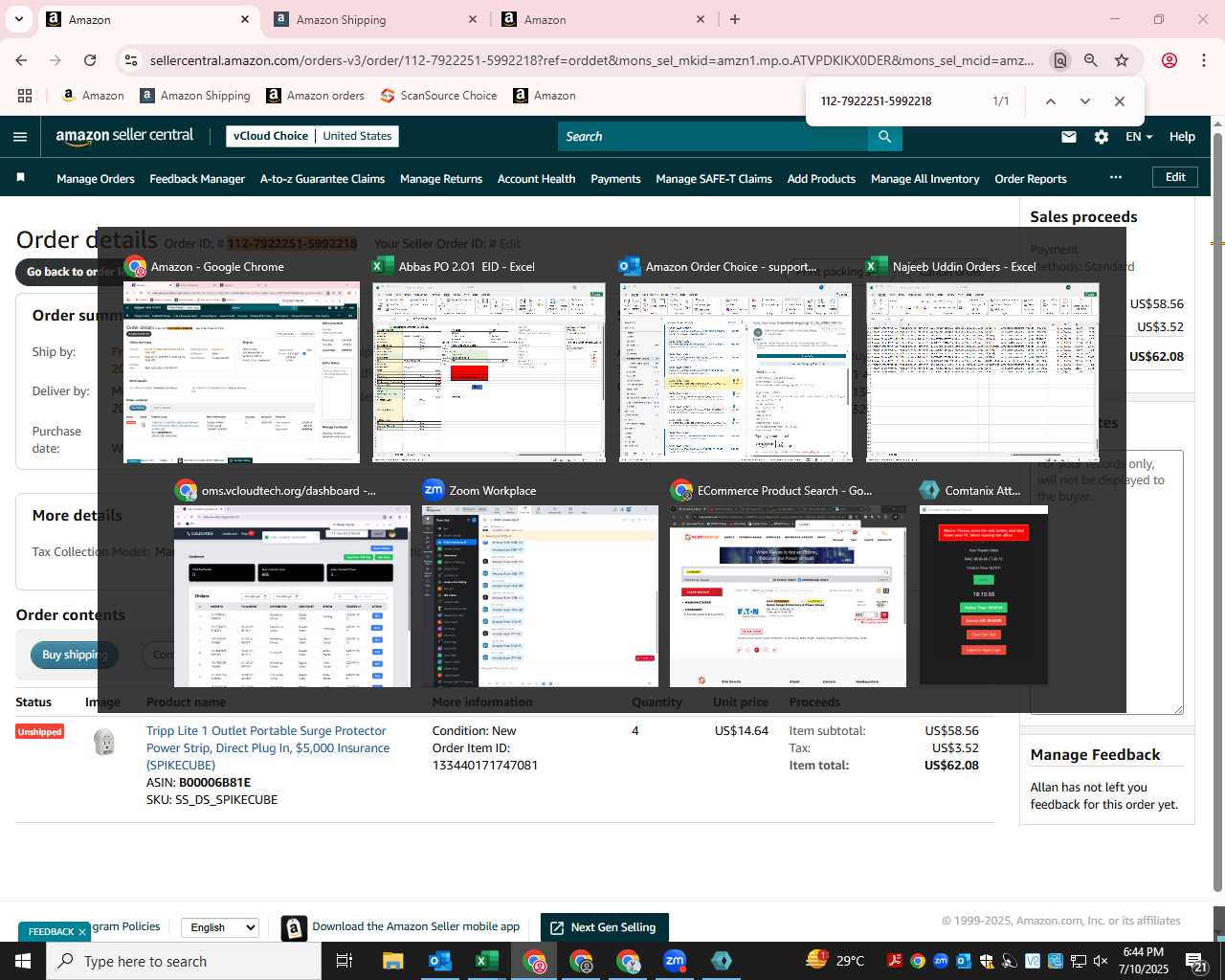Open the tab search dropdown arrow in Chrome
This screenshot has height=980, width=1225.
pos(19,19)
